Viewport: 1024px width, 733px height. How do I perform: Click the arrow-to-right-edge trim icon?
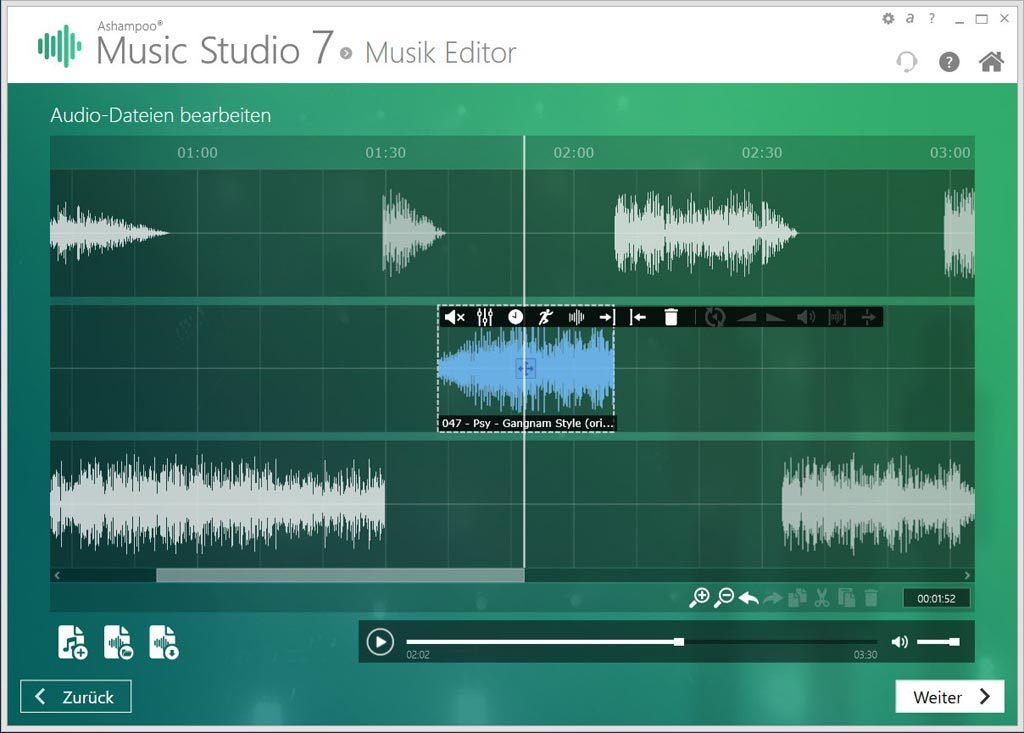coord(607,318)
